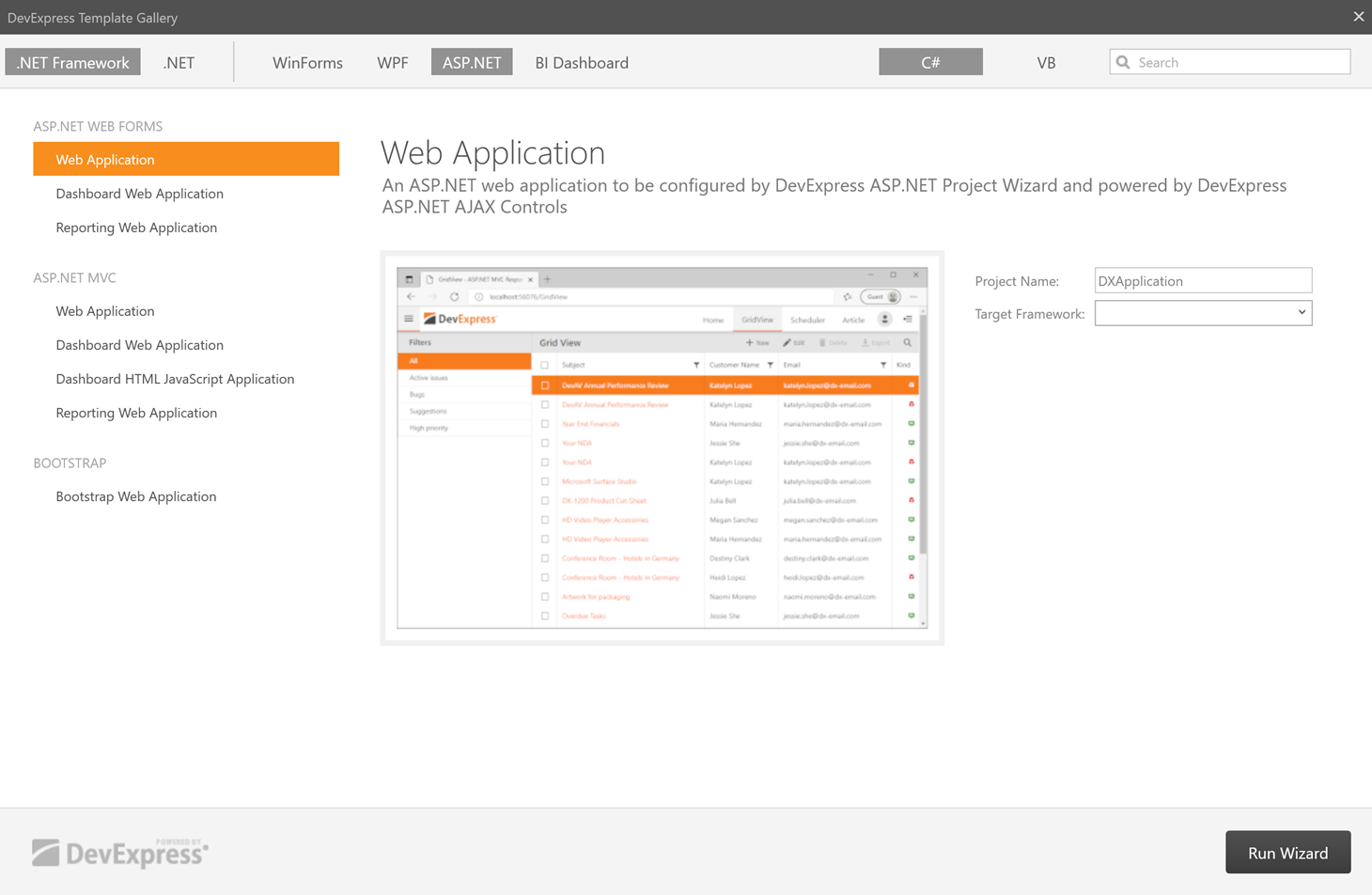
Task: Click the template preview thumbnail
Action: click(662, 447)
